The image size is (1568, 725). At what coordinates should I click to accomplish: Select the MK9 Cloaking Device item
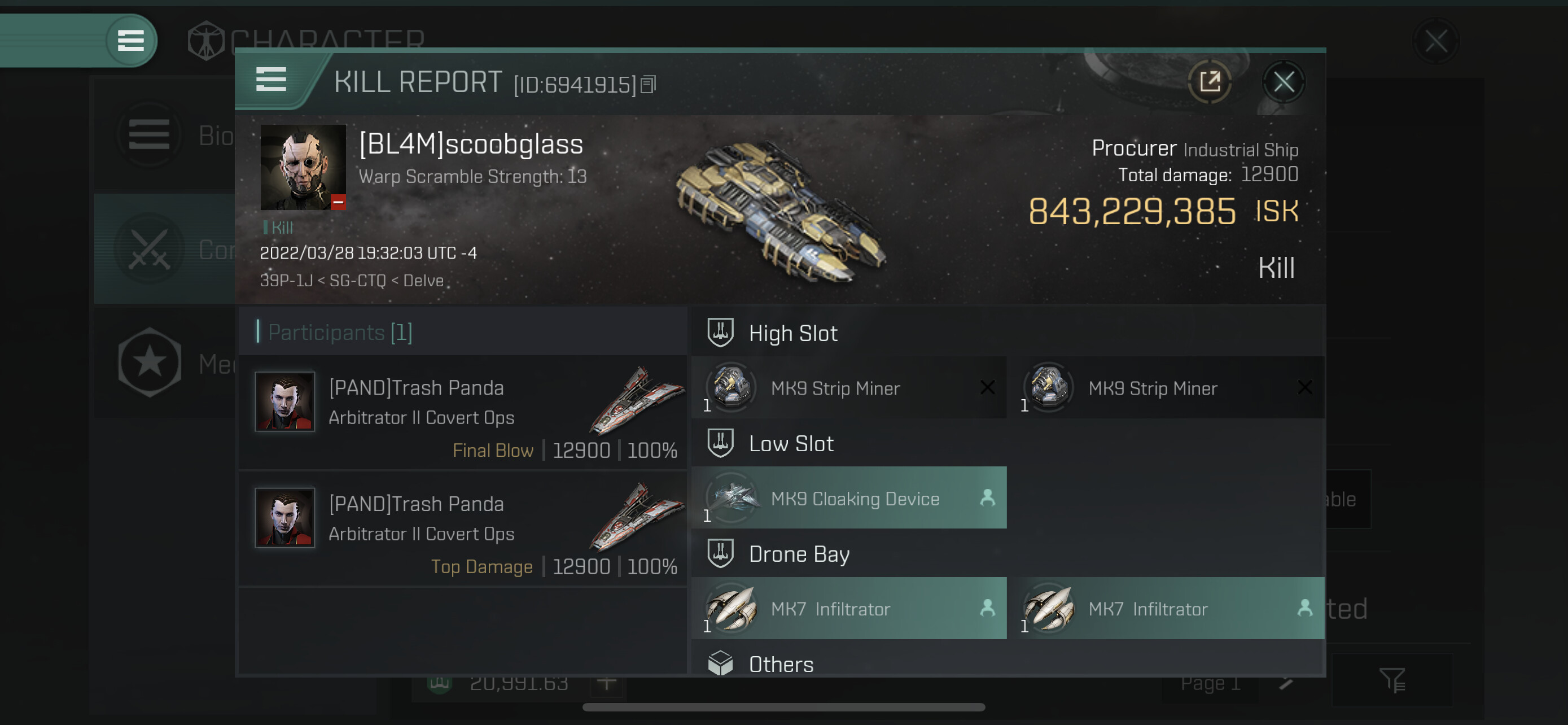848,498
